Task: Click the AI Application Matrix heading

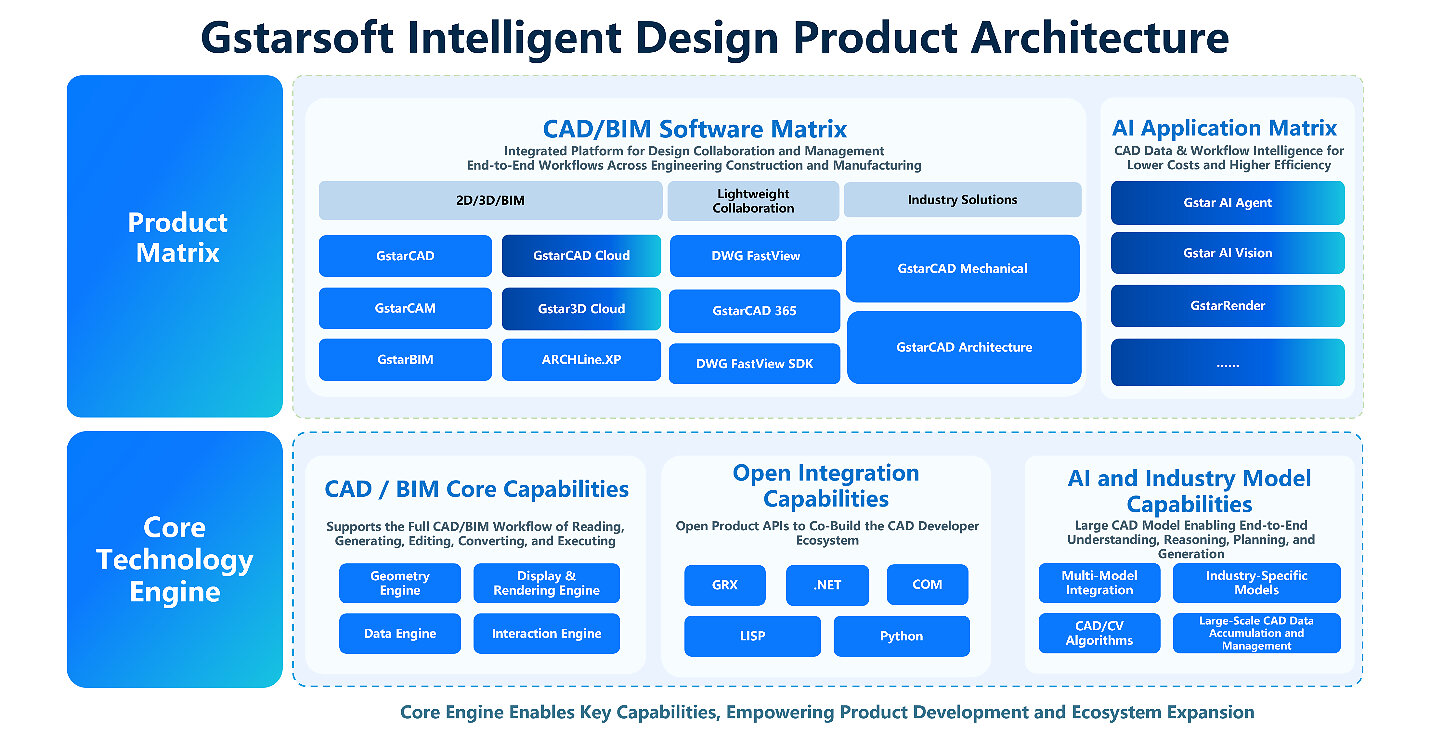Action: point(1224,128)
